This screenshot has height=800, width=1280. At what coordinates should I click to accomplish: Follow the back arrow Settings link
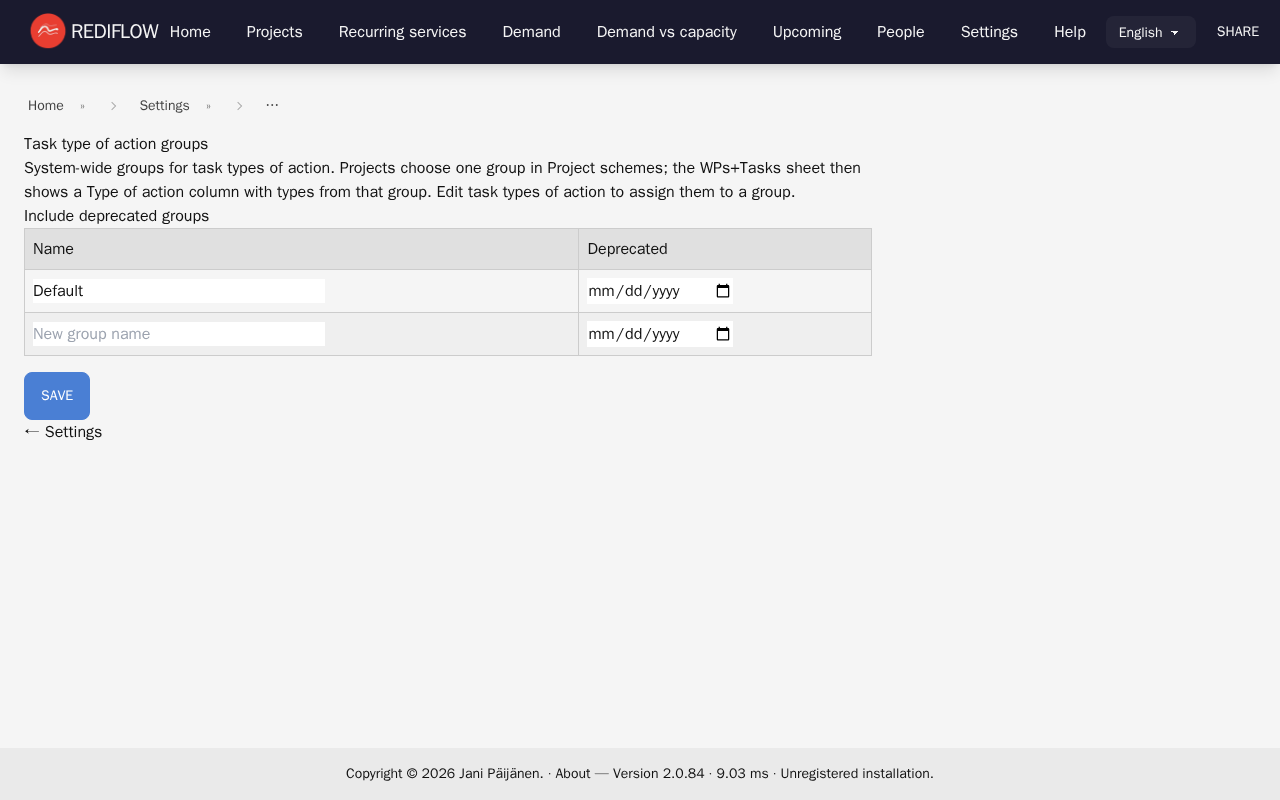coord(63,432)
